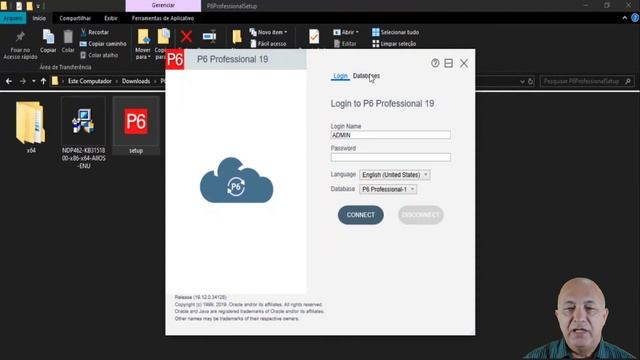Click the P6 cloud sync graphic
640x360 pixels.
(236, 181)
